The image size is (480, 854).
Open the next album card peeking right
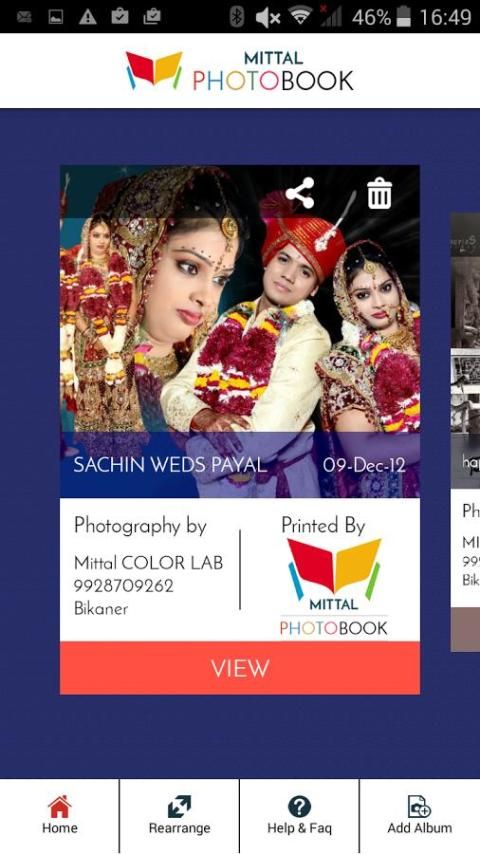(465, 432)
